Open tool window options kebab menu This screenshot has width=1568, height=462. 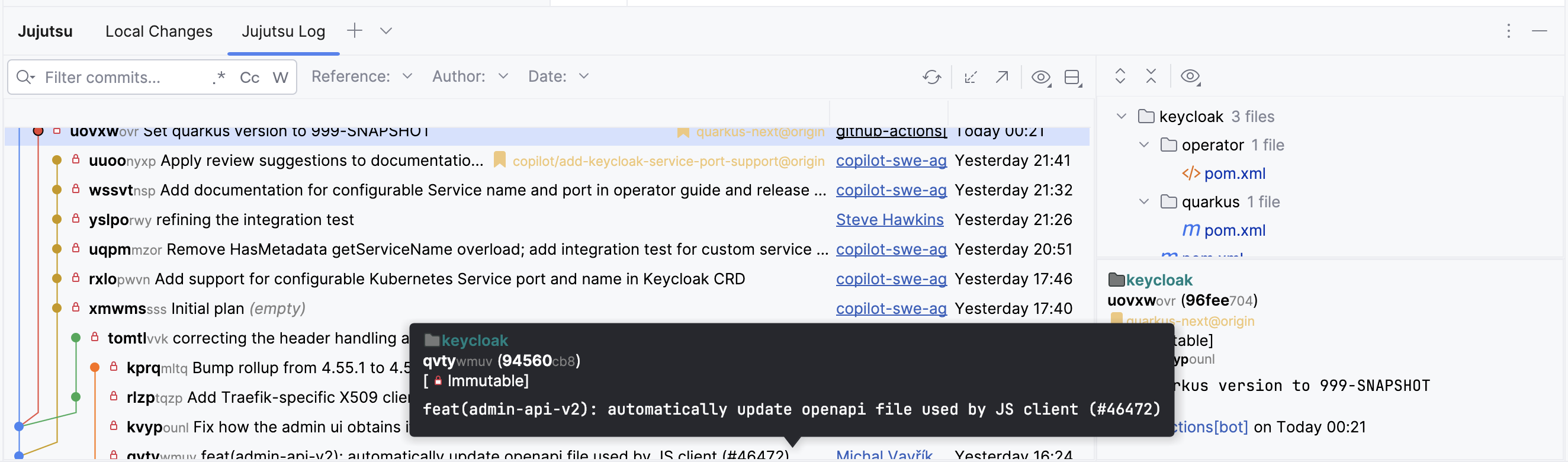click(1508, 31)
